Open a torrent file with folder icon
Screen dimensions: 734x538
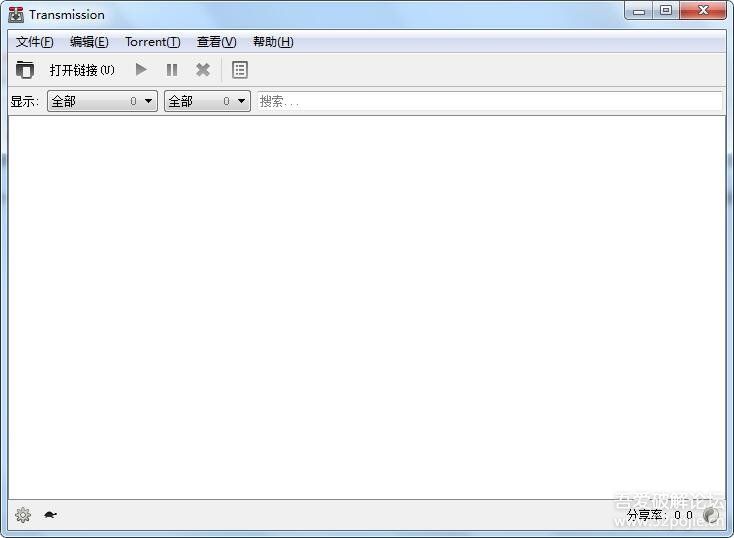(x=24, y=70)
